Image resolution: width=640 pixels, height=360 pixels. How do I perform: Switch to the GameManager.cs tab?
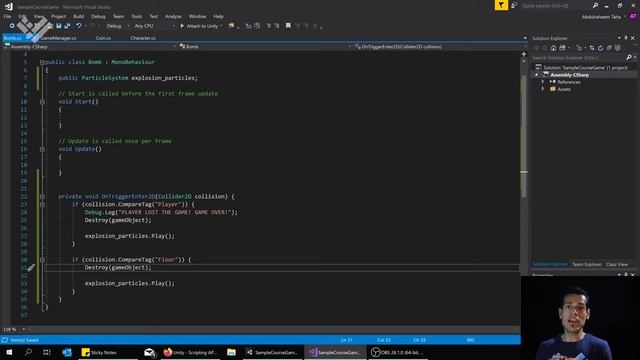click(58, 38)
